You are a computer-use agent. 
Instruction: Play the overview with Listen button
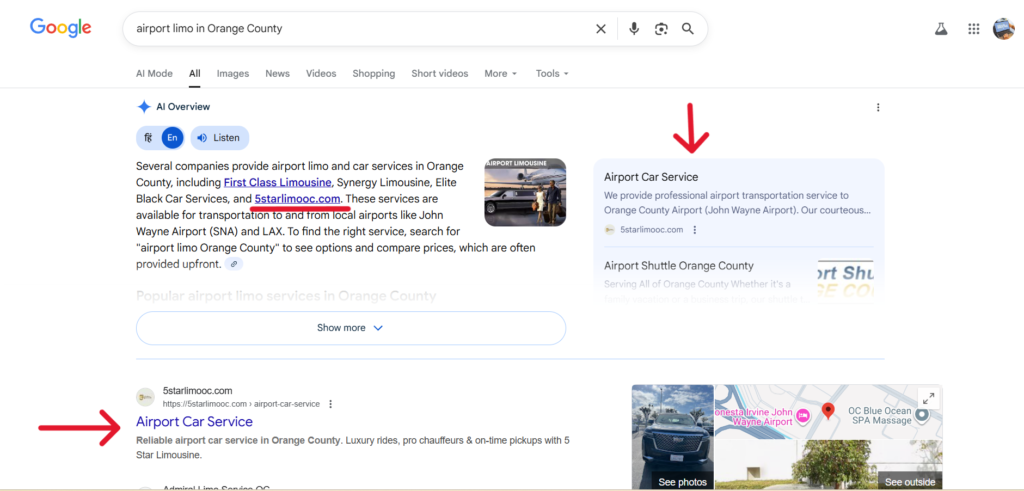point(219,138)
